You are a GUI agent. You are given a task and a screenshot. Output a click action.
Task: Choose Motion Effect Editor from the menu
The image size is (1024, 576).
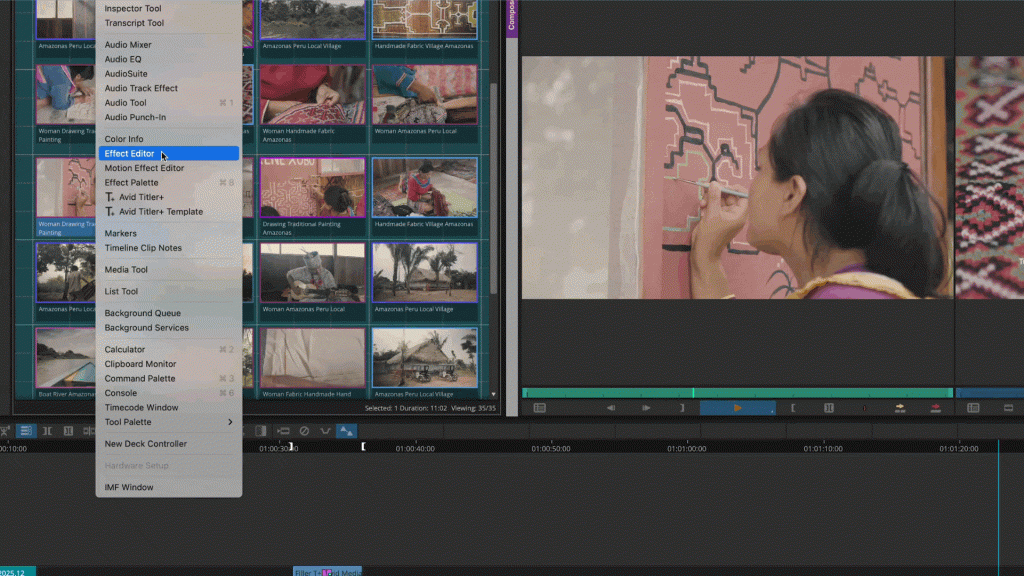144,168
